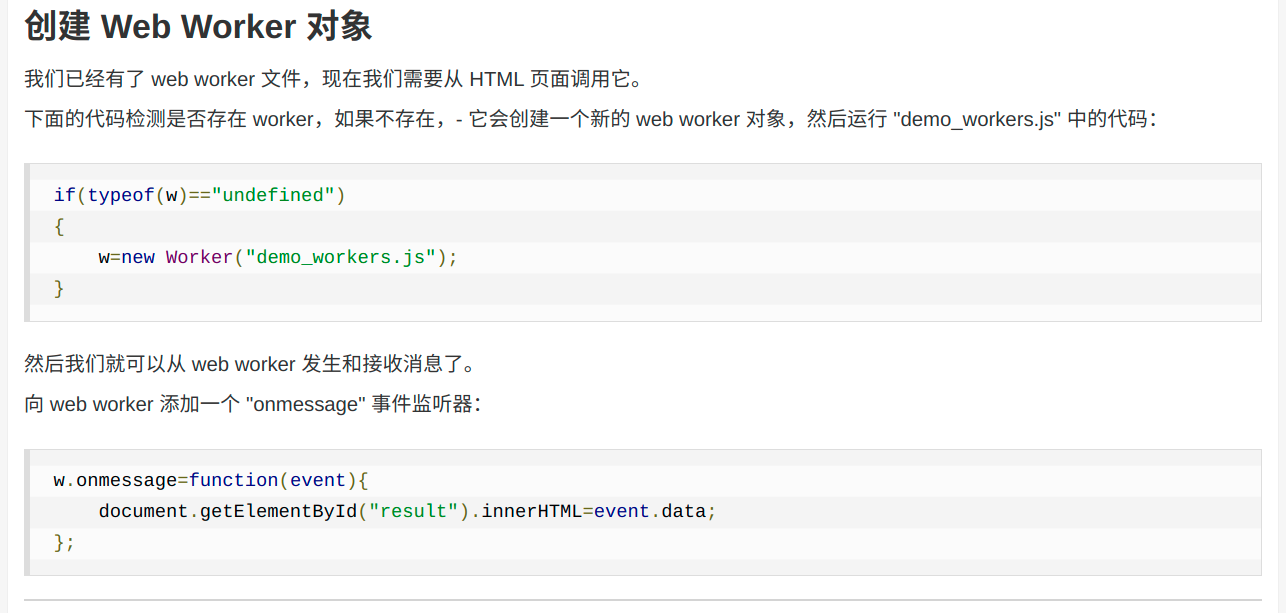Click the "undefined" string in the code
1286x613 pixels.
tap(273, 195)
